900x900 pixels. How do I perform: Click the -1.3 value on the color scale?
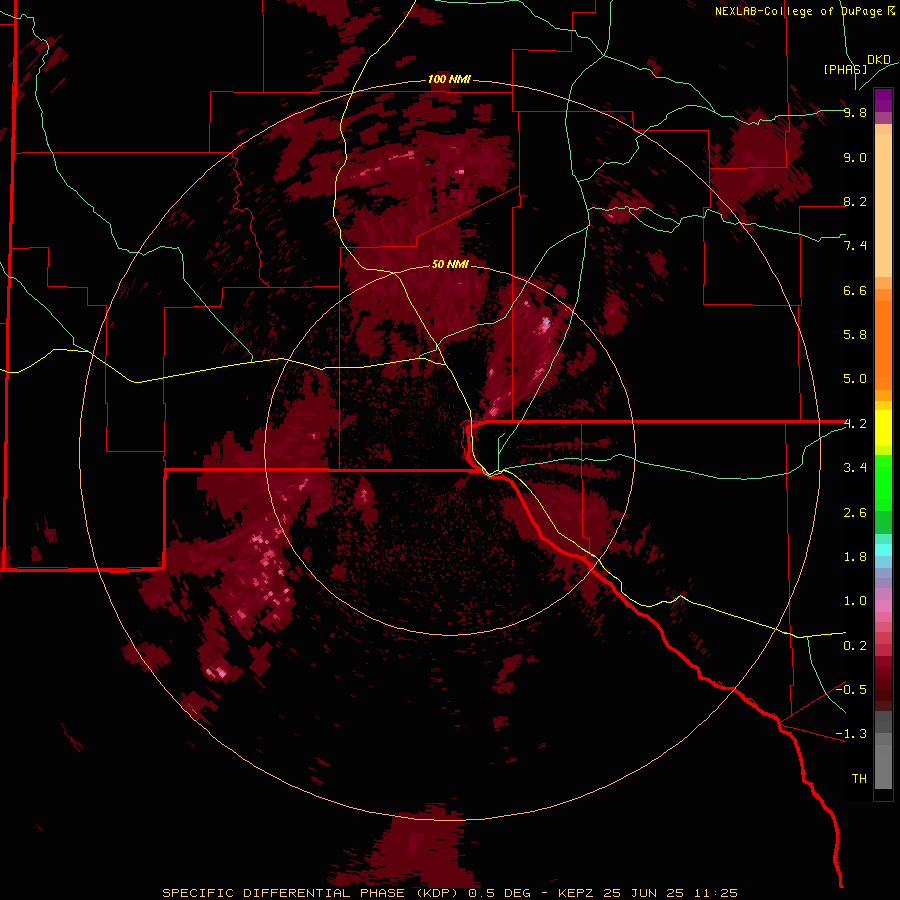click(851, 734)
